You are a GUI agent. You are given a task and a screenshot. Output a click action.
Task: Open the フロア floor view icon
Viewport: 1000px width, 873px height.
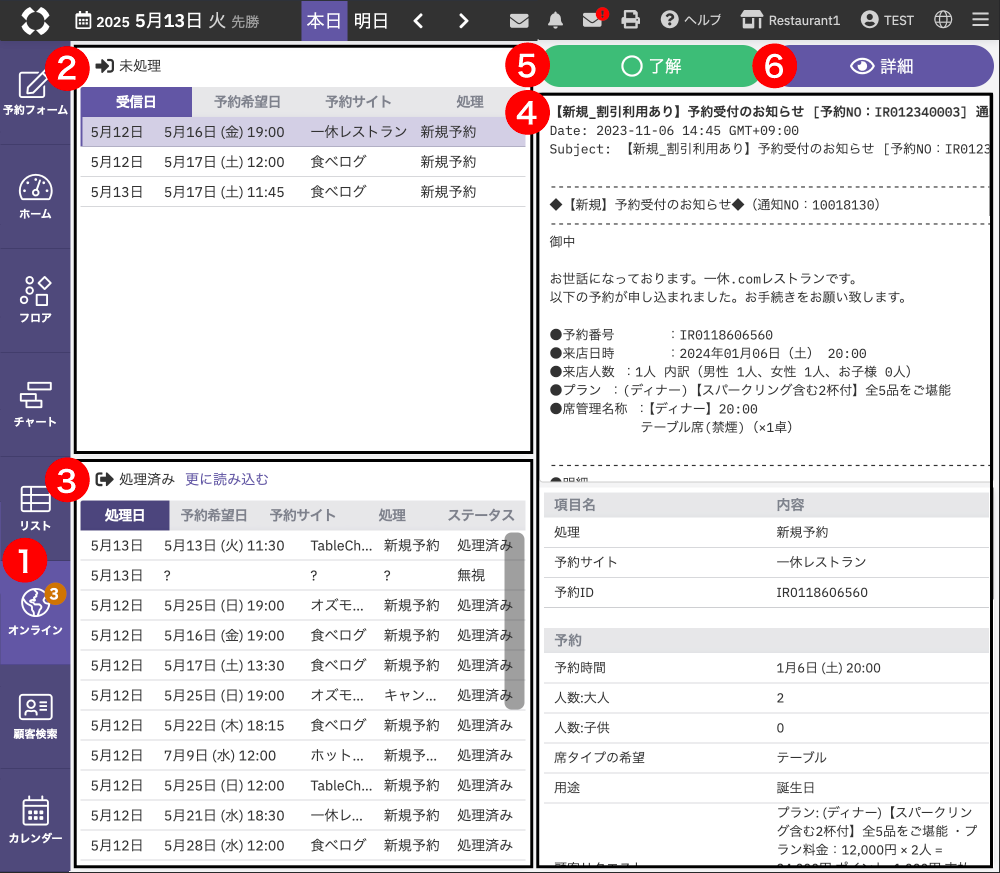pos(34,300)
